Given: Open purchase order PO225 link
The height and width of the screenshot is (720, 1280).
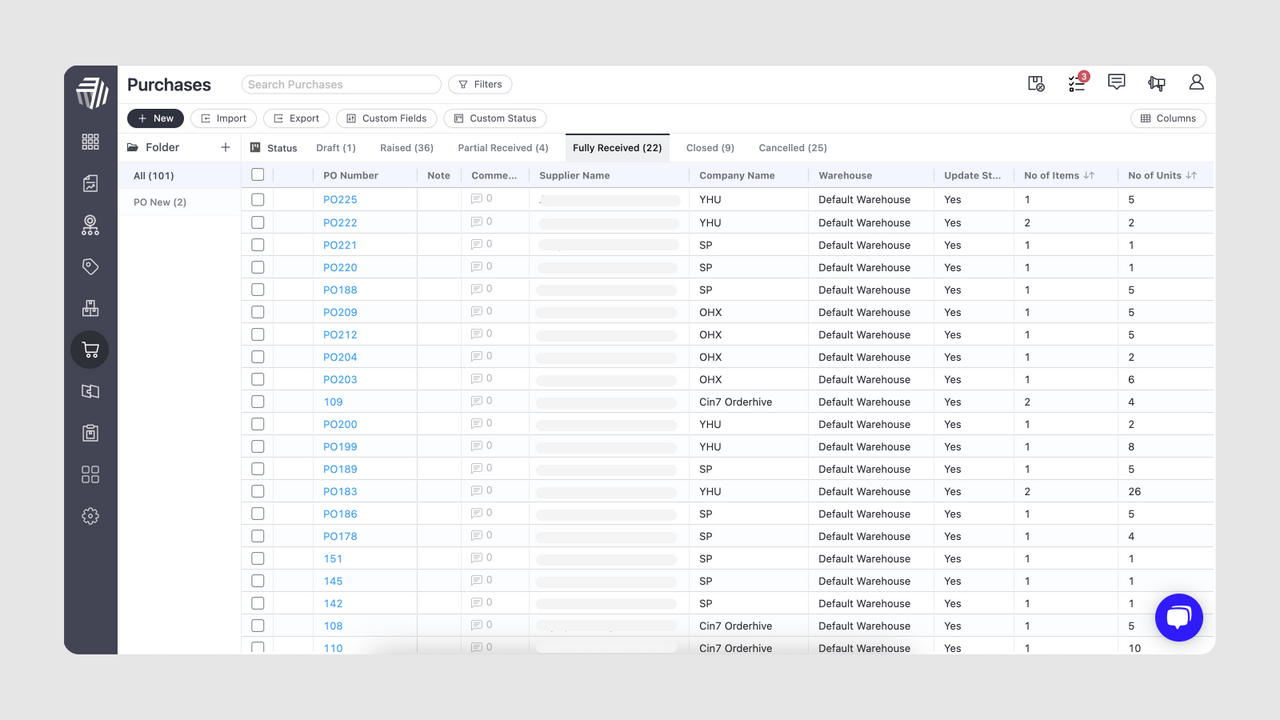Looking at the screenshot, I should [x=340, y=200].
